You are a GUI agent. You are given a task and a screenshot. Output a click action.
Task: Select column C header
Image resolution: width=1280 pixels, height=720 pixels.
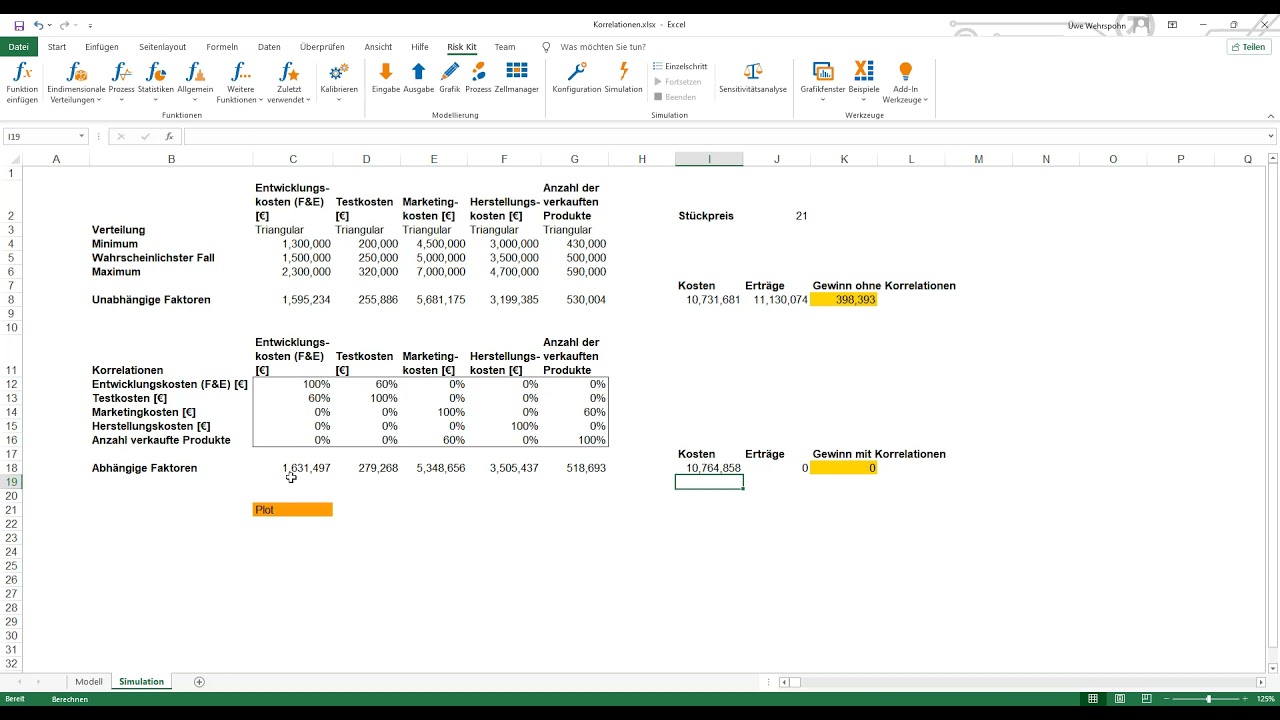tap(293, 159)
